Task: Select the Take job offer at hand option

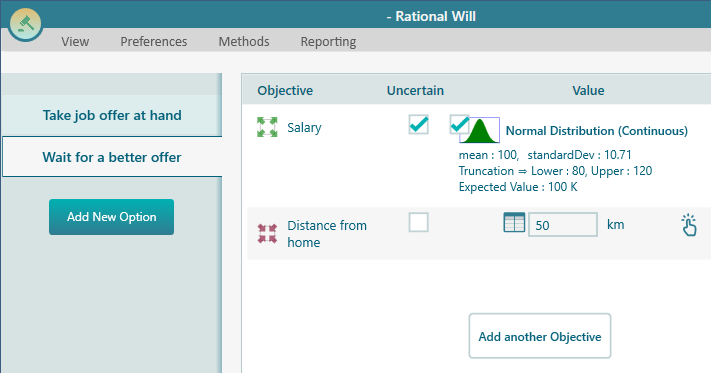Action: tap(112, 116)
